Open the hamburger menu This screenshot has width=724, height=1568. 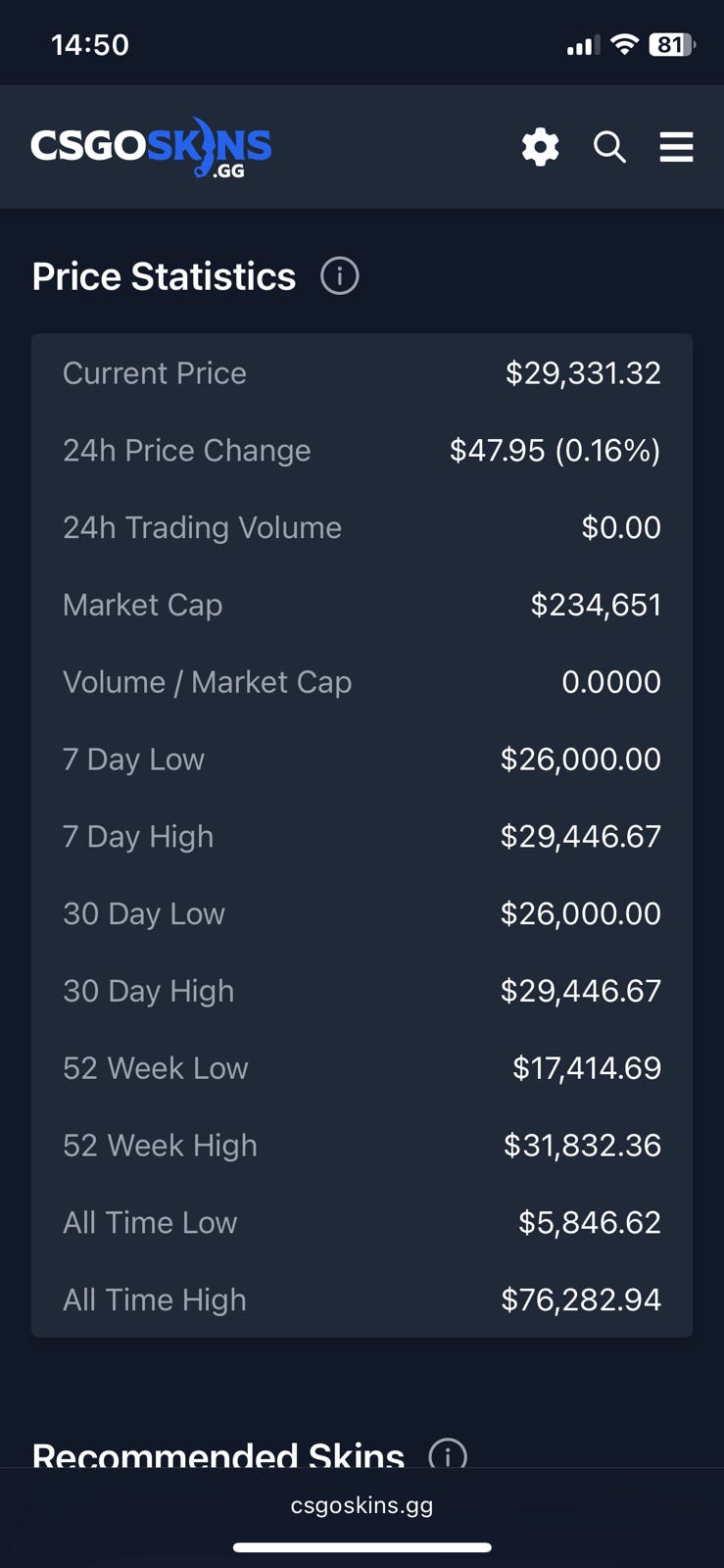[676, 147]
